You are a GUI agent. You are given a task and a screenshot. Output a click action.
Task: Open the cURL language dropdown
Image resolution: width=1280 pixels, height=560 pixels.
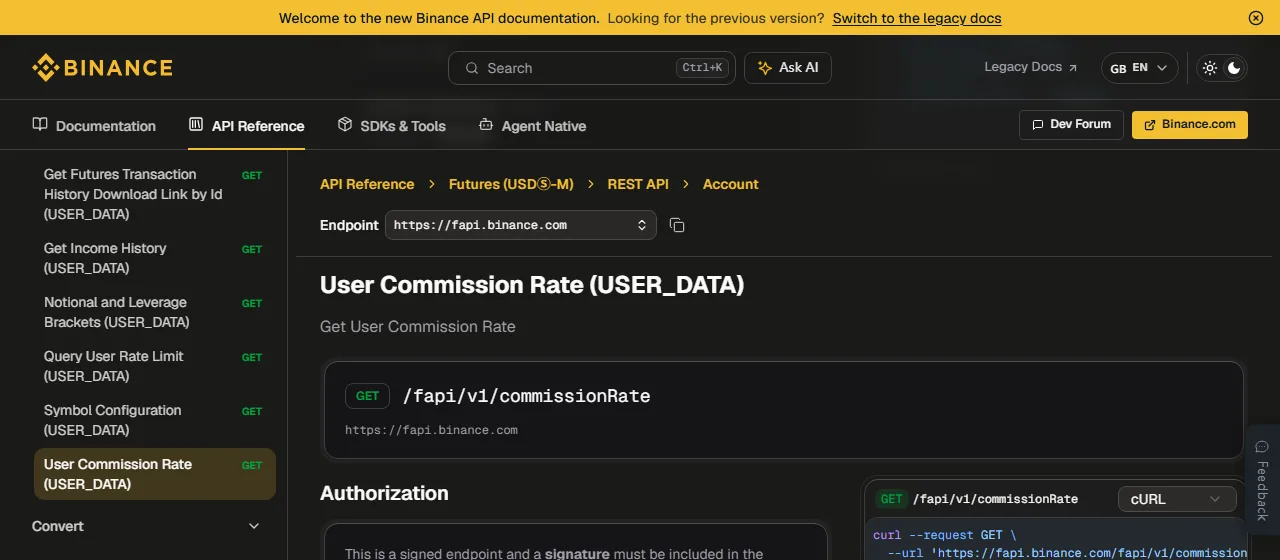pyautogui.click(x=1177, y=499)
